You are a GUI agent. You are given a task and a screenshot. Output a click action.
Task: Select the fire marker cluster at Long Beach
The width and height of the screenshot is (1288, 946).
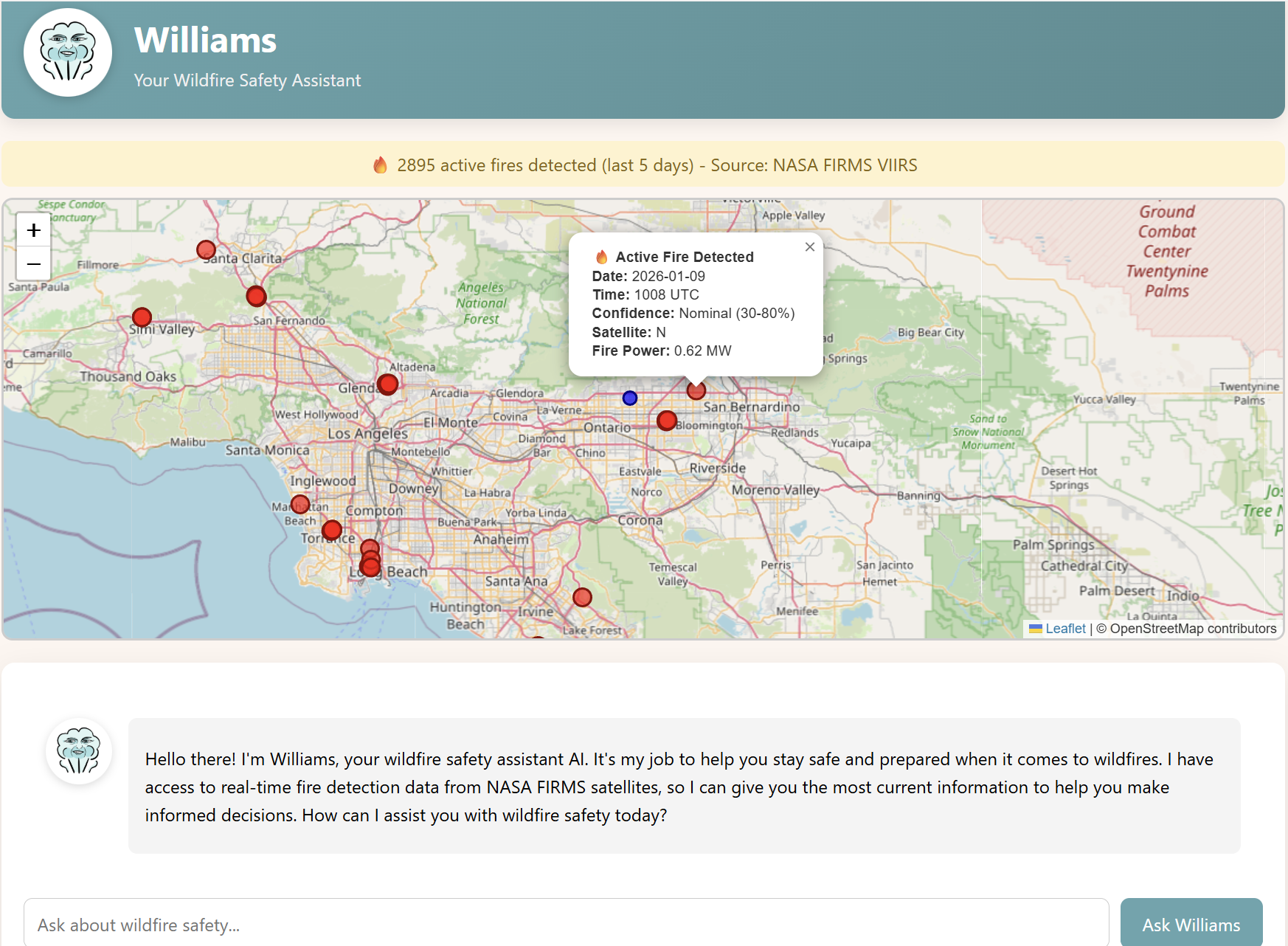click(370, 565)
